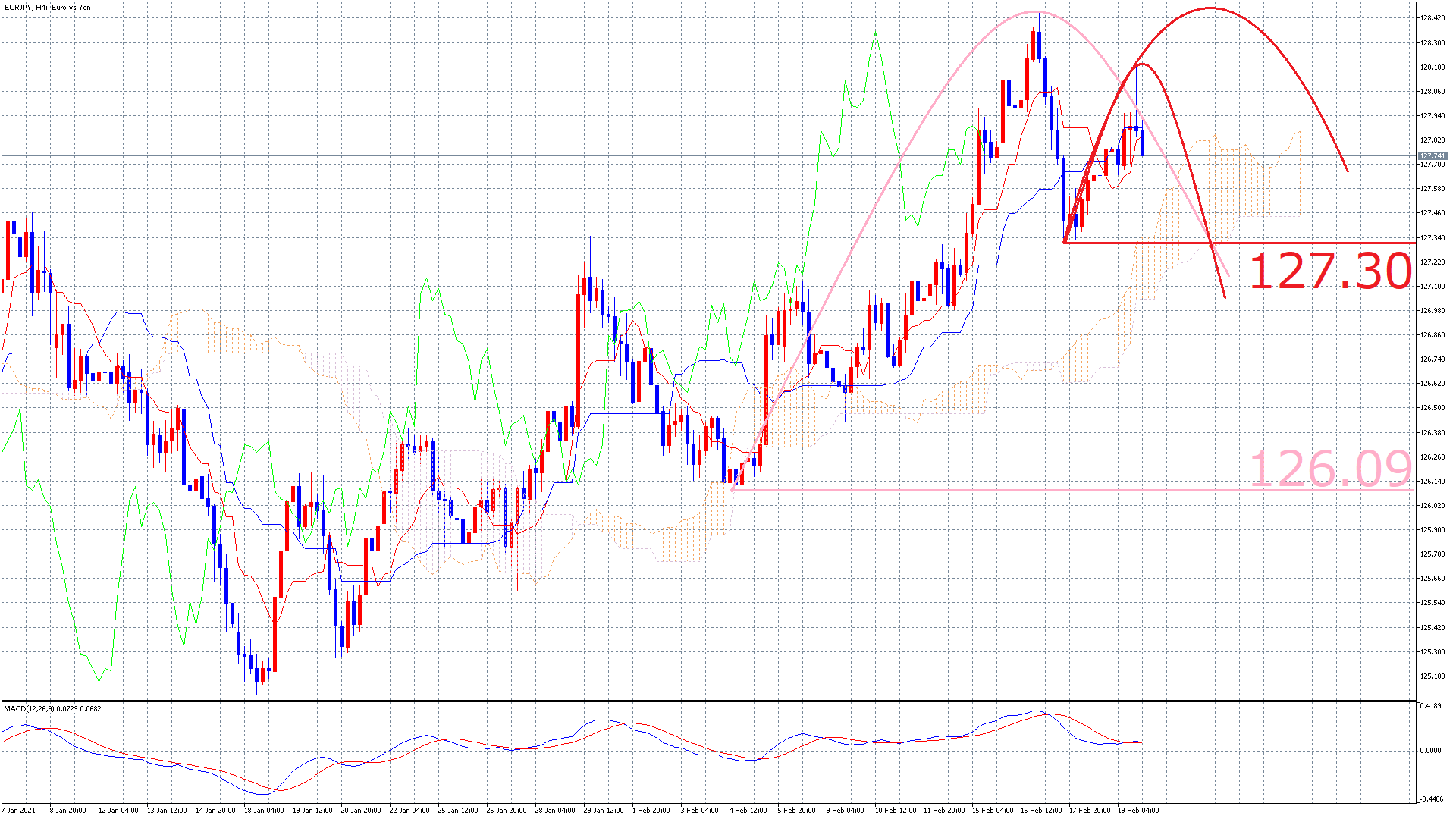The width and height of the screenshot is (1456, 819).
Task: Click the EURJPY, H4 chart title
Action: point(47,8)
